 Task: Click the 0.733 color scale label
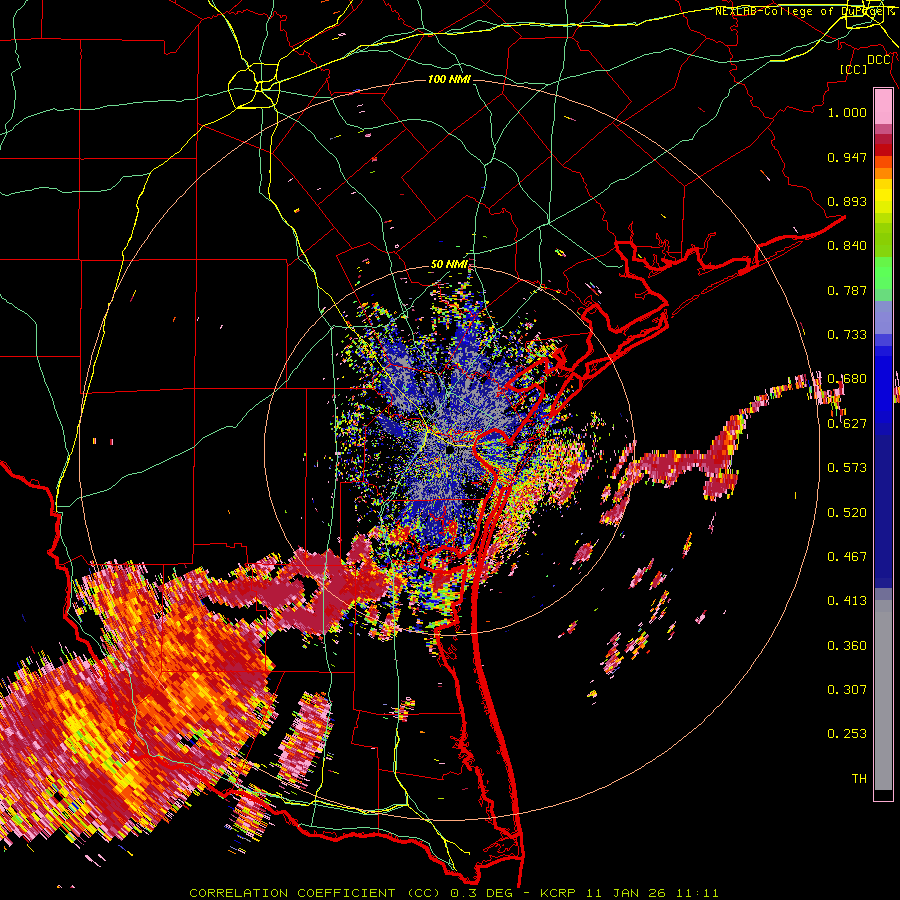[x=847, y=335]
